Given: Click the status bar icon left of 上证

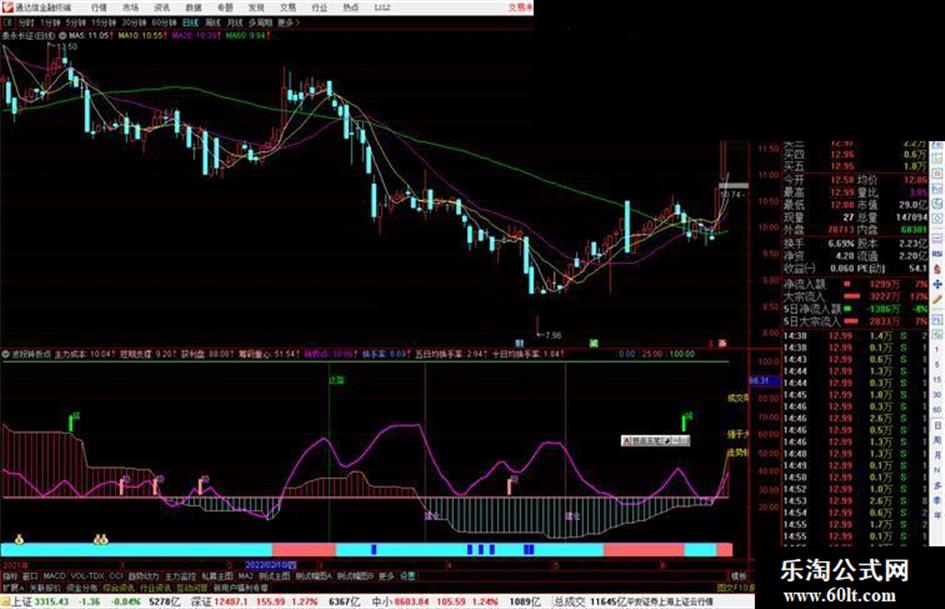Looking at the screenshot, I should (5, 602).
